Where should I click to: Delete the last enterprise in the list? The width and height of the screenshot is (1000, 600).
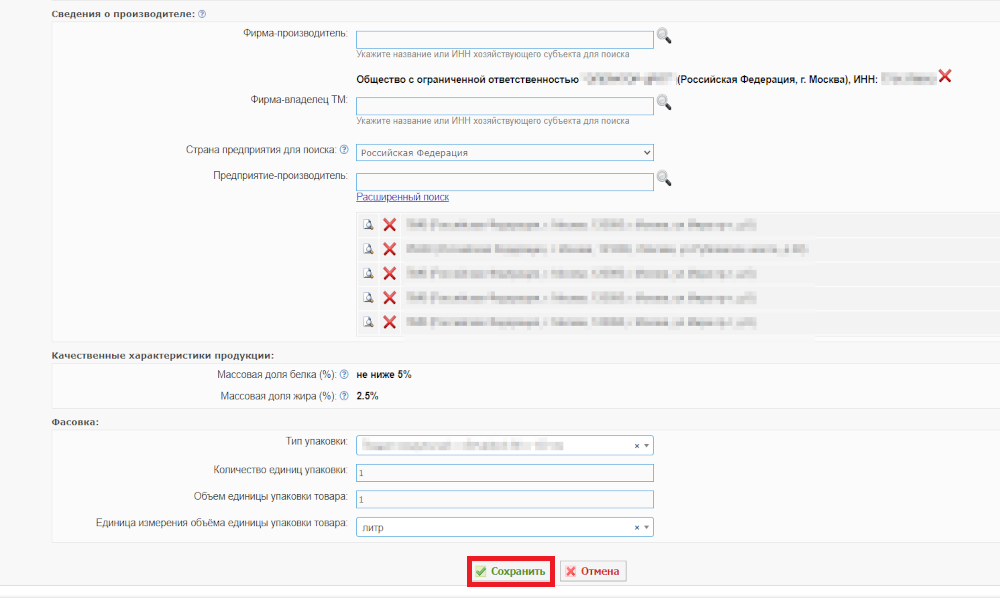point(389,322)
